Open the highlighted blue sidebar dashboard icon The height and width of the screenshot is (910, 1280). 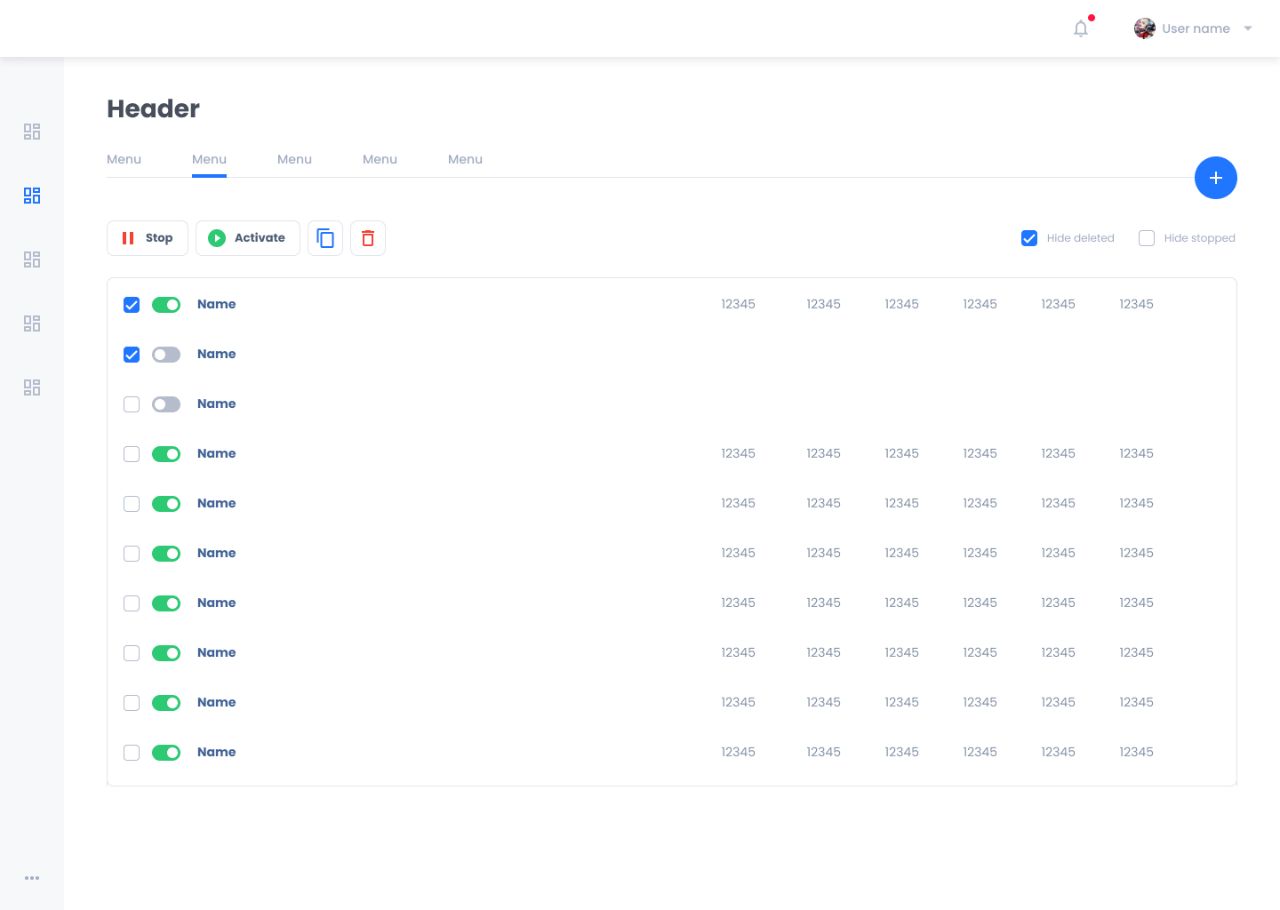click(32, 195)
